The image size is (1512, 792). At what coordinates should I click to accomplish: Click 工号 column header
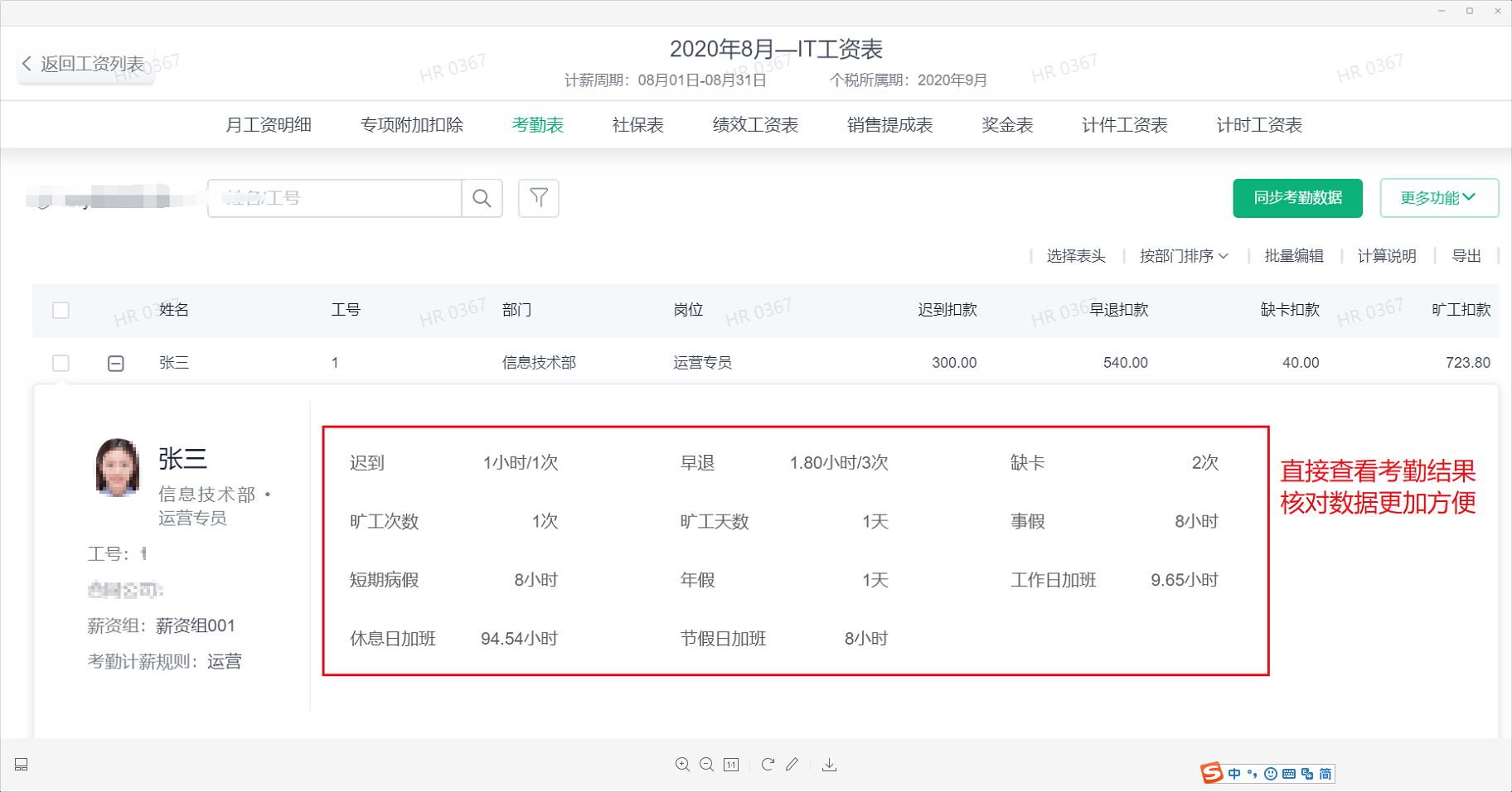(x=346, y=310)
